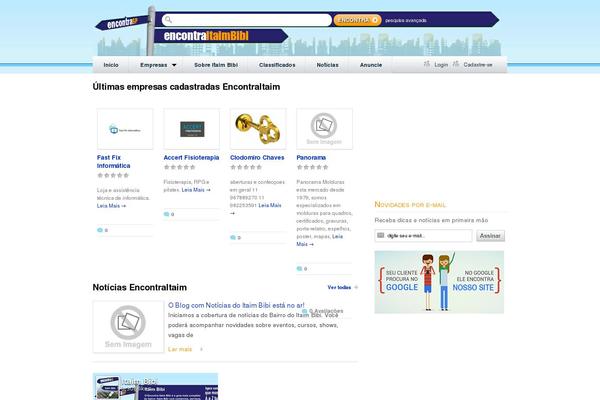Open the pesquisa avançada link
The image size is (600, 400).
[x=406, y=20]
